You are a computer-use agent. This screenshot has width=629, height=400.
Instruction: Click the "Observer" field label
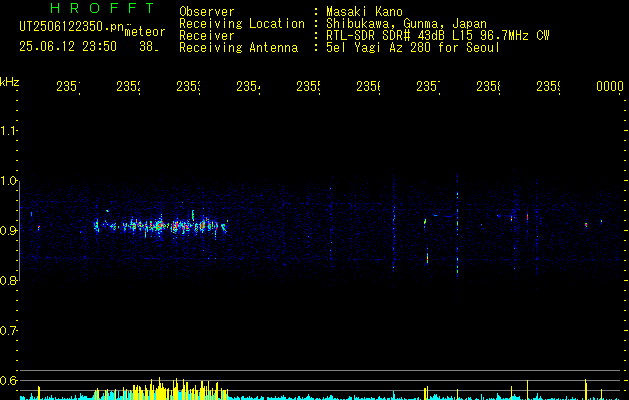(207, 12)
